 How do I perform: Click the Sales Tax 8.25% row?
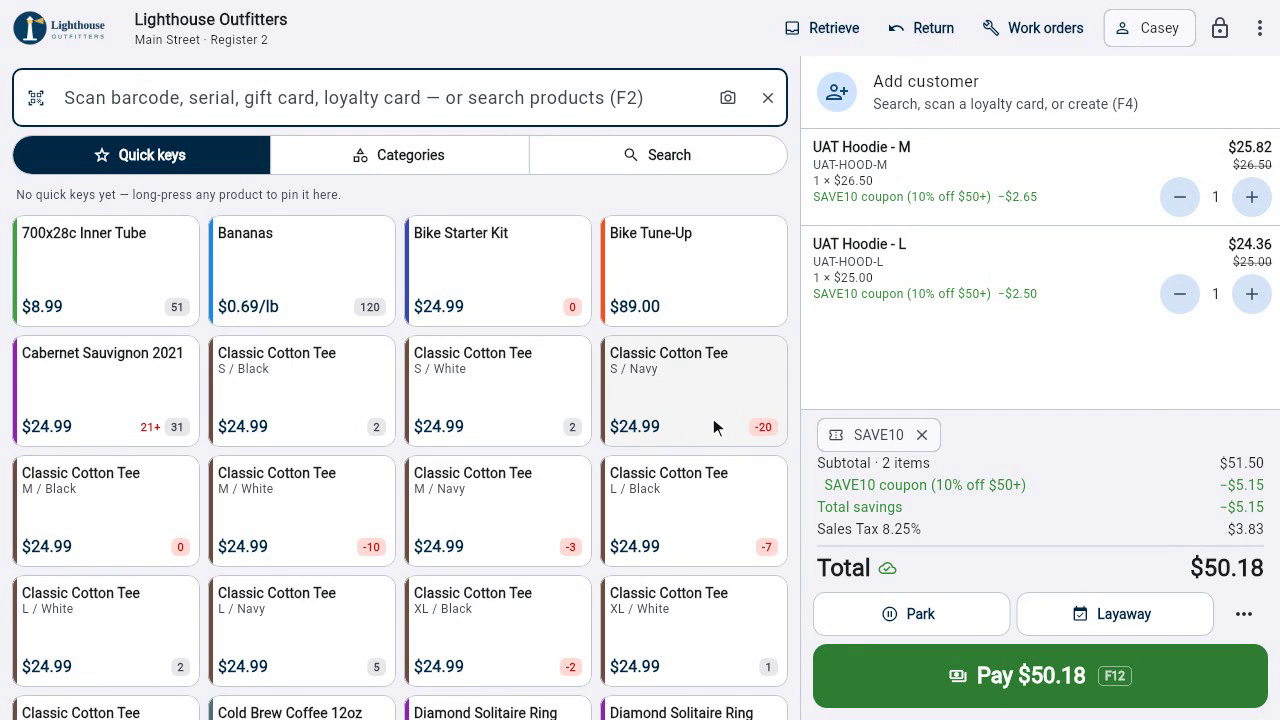point(1040,529)
